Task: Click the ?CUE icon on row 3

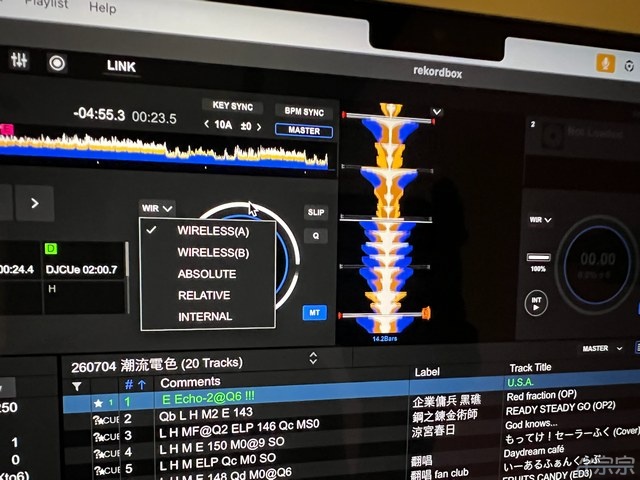Action: (106, 437)
